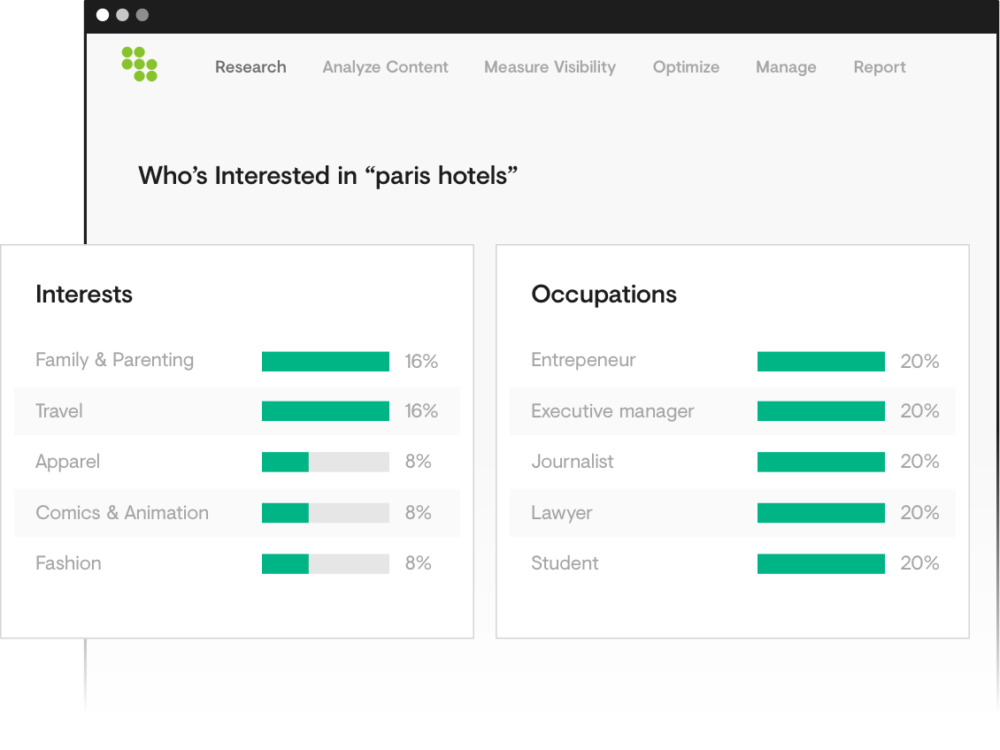This screenshot has width=1000, height=750.
Task: Select the Comics & Animation label
Action: [122, 513]
